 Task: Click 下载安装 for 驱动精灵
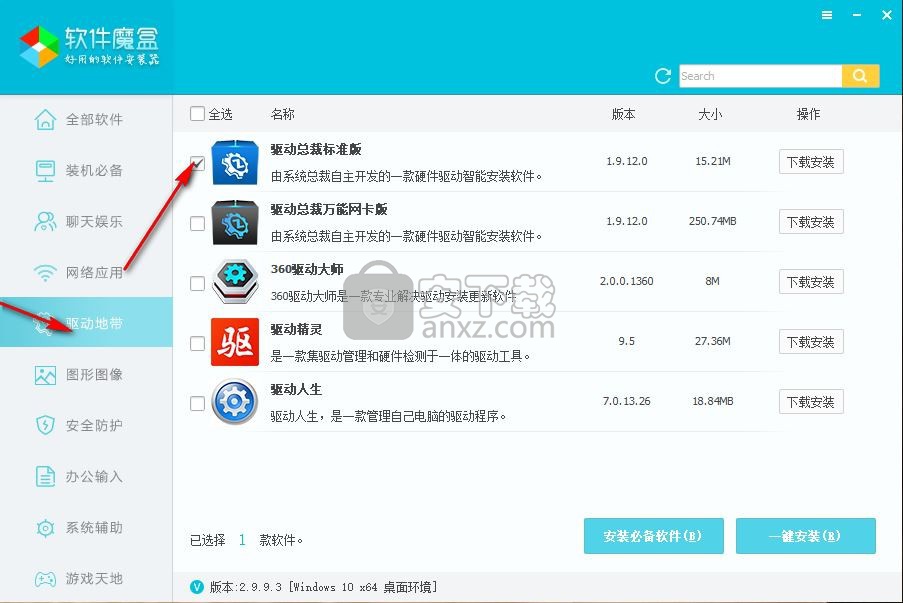coord(811,342)
